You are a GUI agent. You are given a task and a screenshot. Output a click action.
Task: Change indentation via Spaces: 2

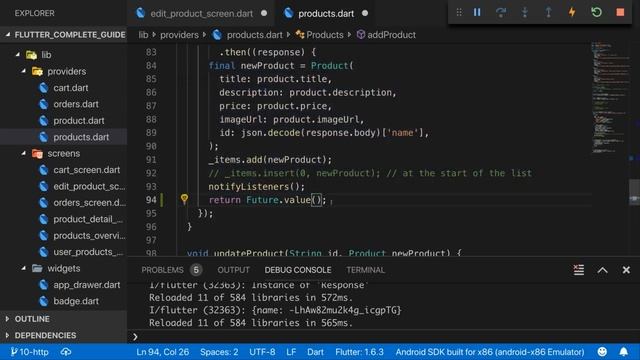219,352
